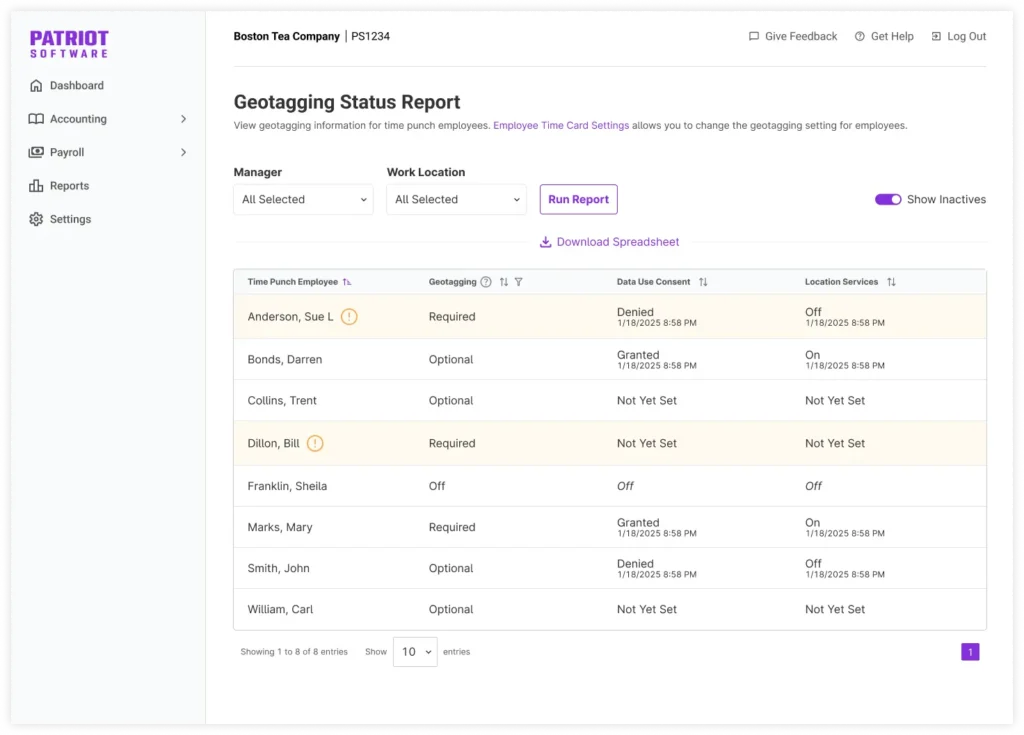Click Granted consent in Bonds, Darren row

click(638, 355)
